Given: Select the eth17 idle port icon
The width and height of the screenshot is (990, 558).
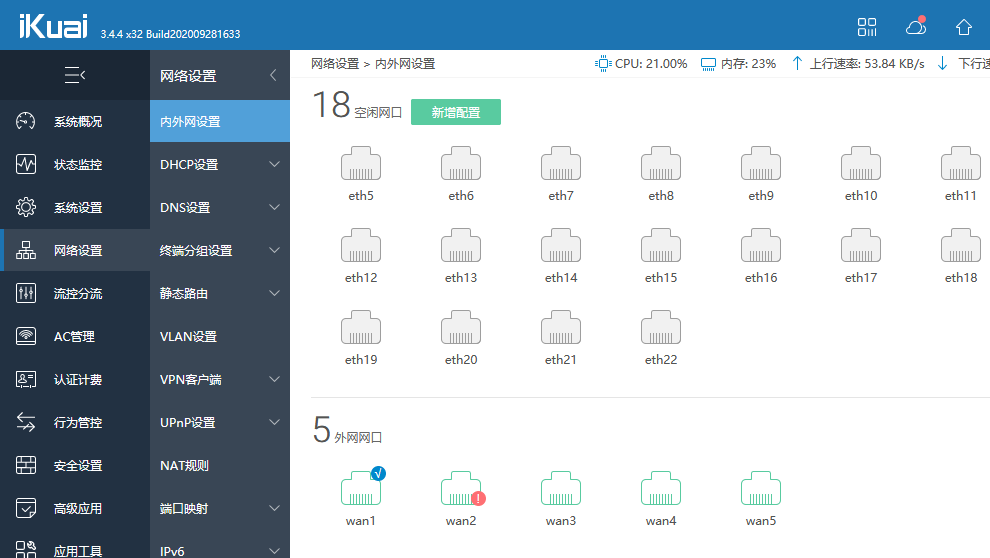Looking at the screenshot, I should [x=861, y=246].
